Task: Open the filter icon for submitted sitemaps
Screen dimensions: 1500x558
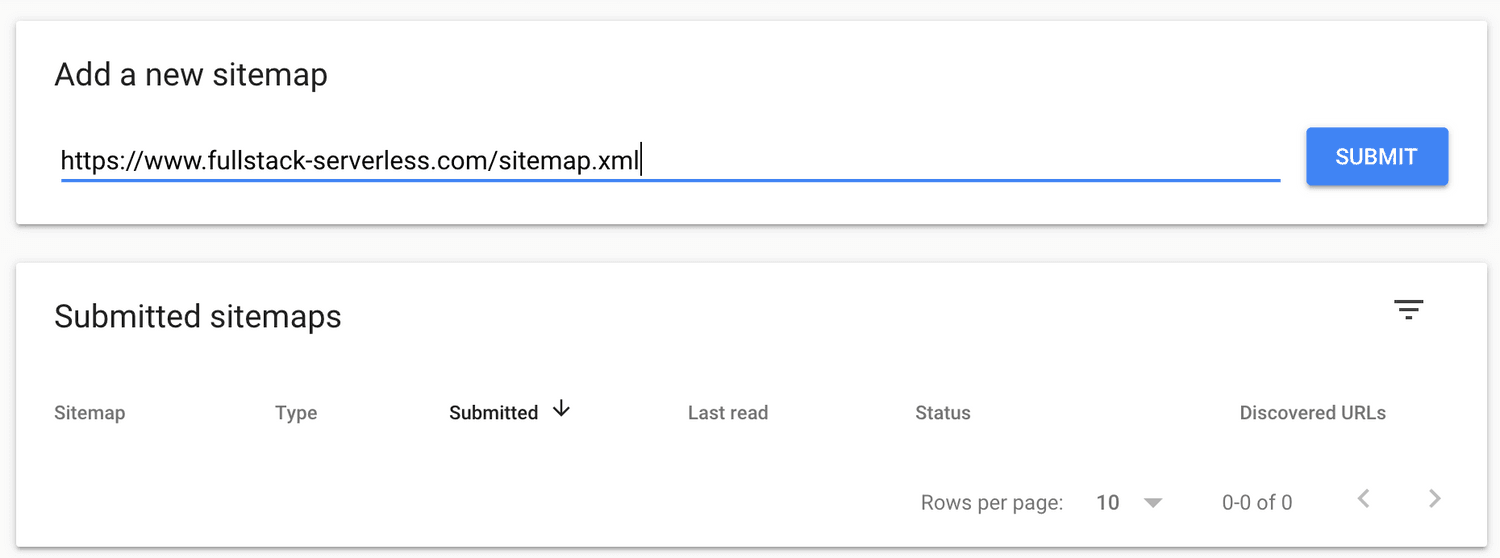Action: click(x=1408, y=310)
